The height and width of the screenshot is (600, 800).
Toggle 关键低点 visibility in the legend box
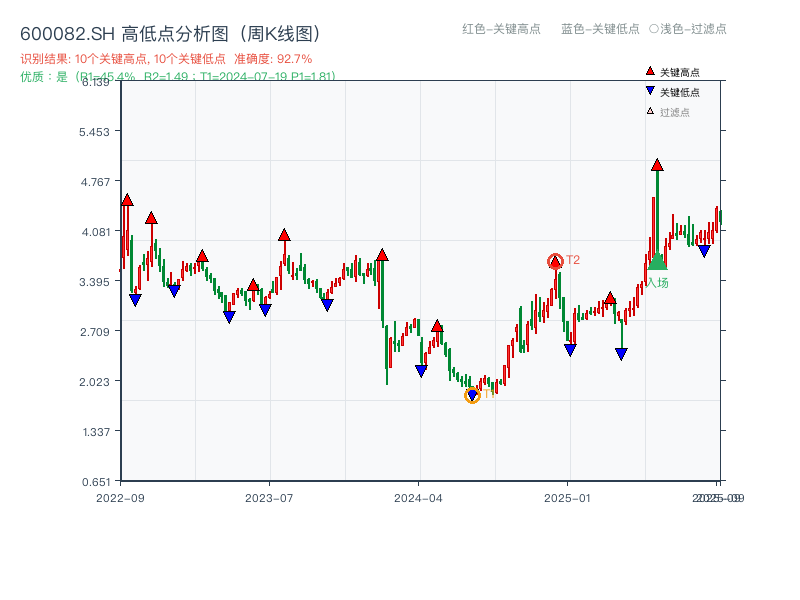tap(675, 89)
